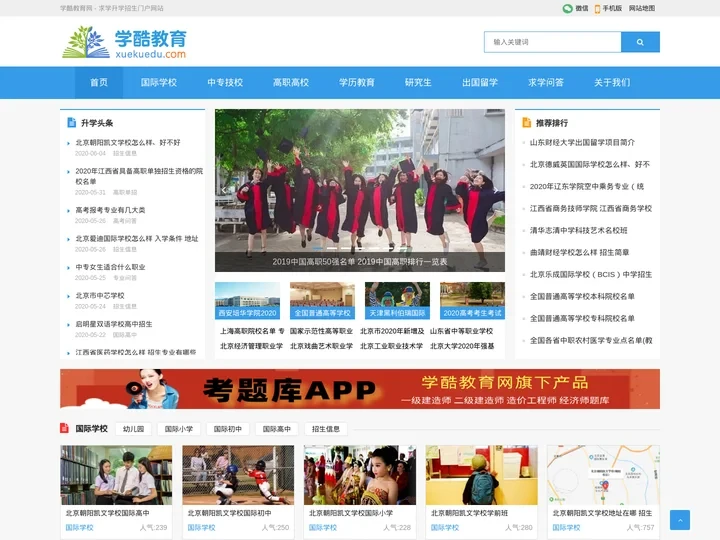The image size is (720, 540).
Task: Click the 考题库APP banner
Action: (x=360, y=389)
